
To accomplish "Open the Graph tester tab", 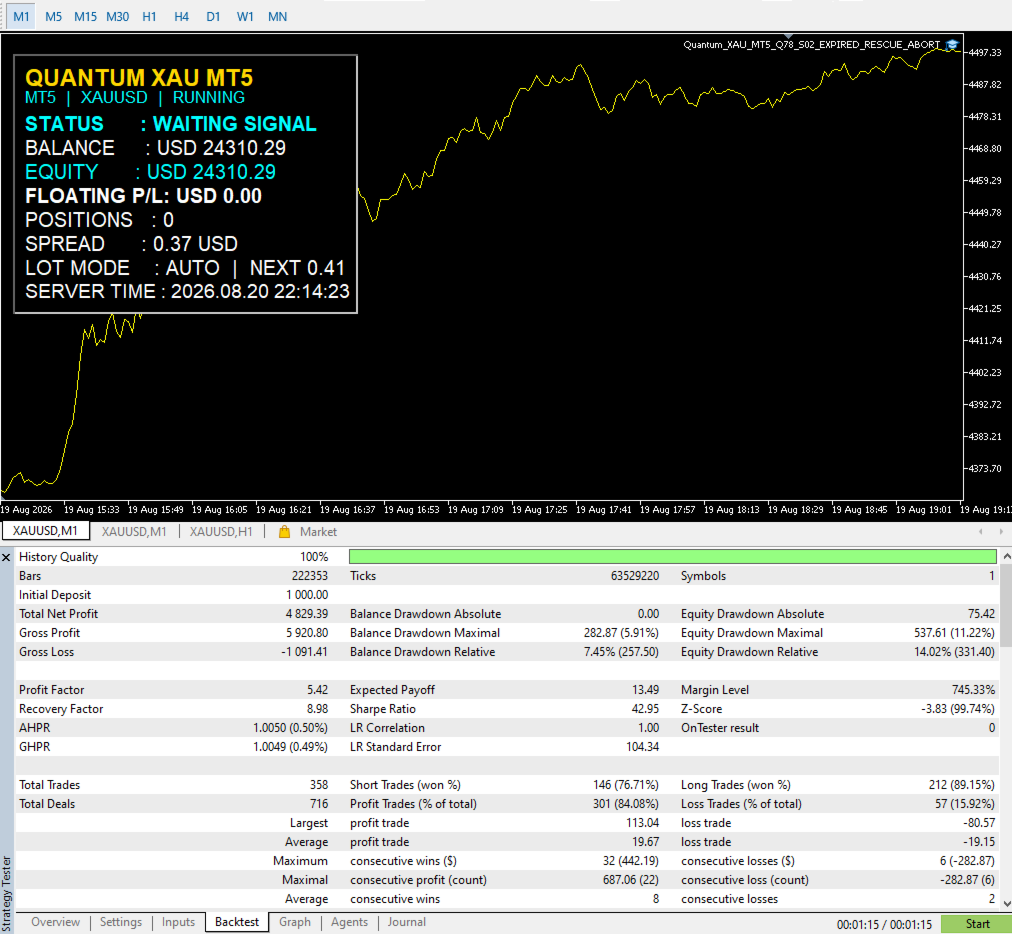I will [295, 922].
